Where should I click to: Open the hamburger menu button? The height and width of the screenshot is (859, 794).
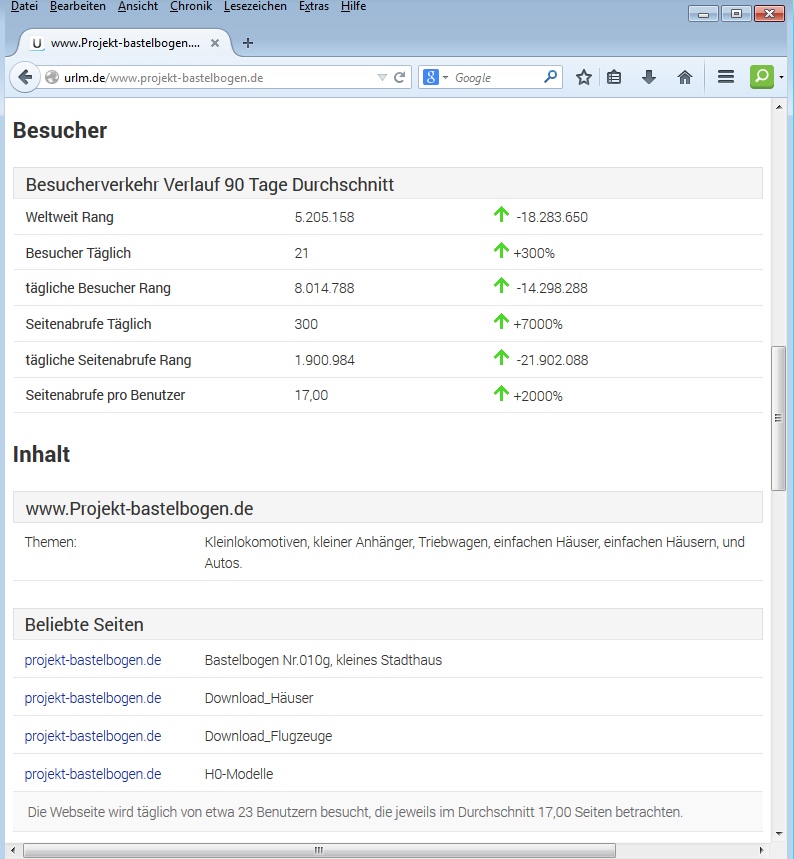pos(726,77)
